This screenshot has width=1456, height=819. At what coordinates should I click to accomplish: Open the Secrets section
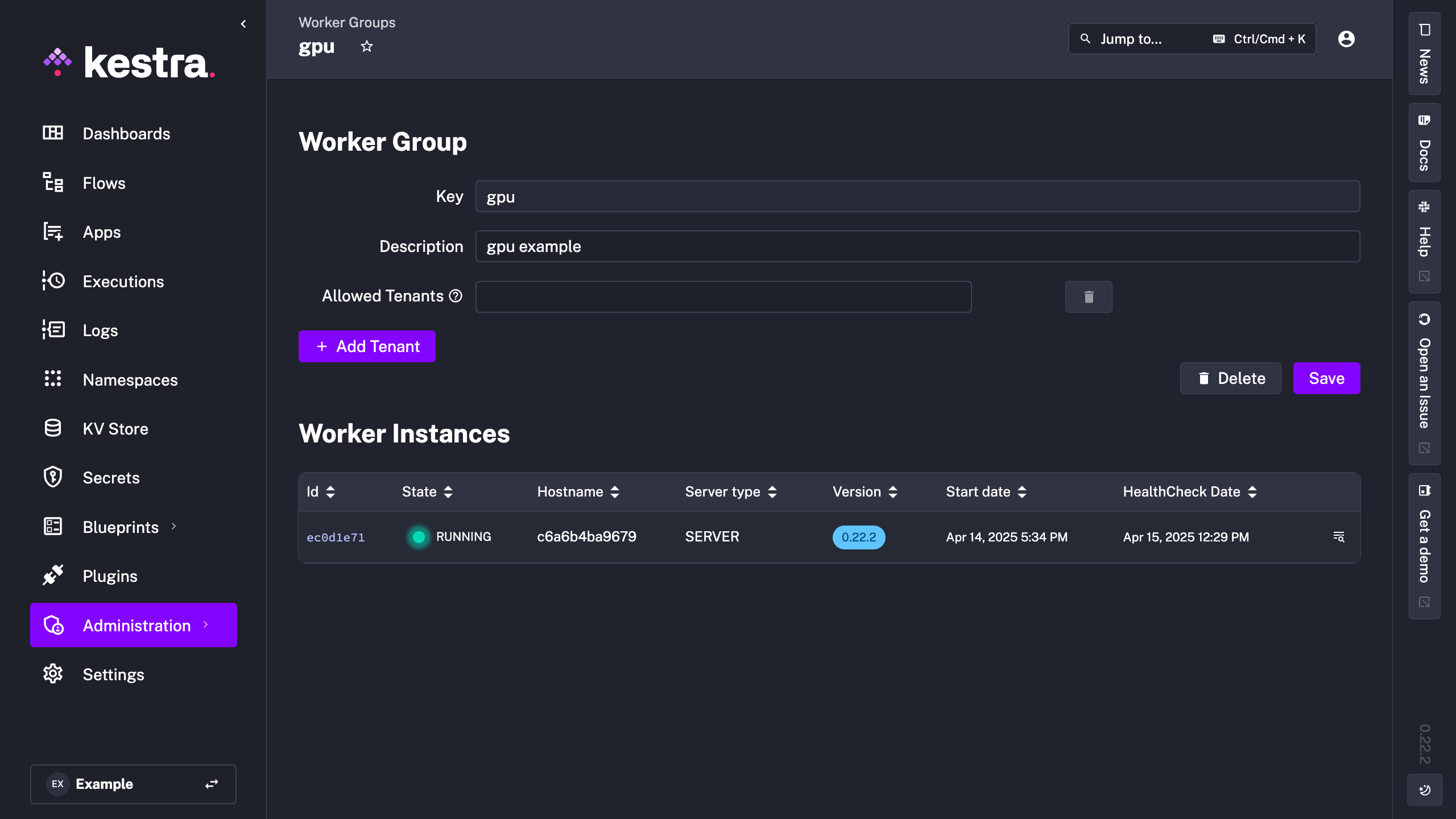coord(111,477)
